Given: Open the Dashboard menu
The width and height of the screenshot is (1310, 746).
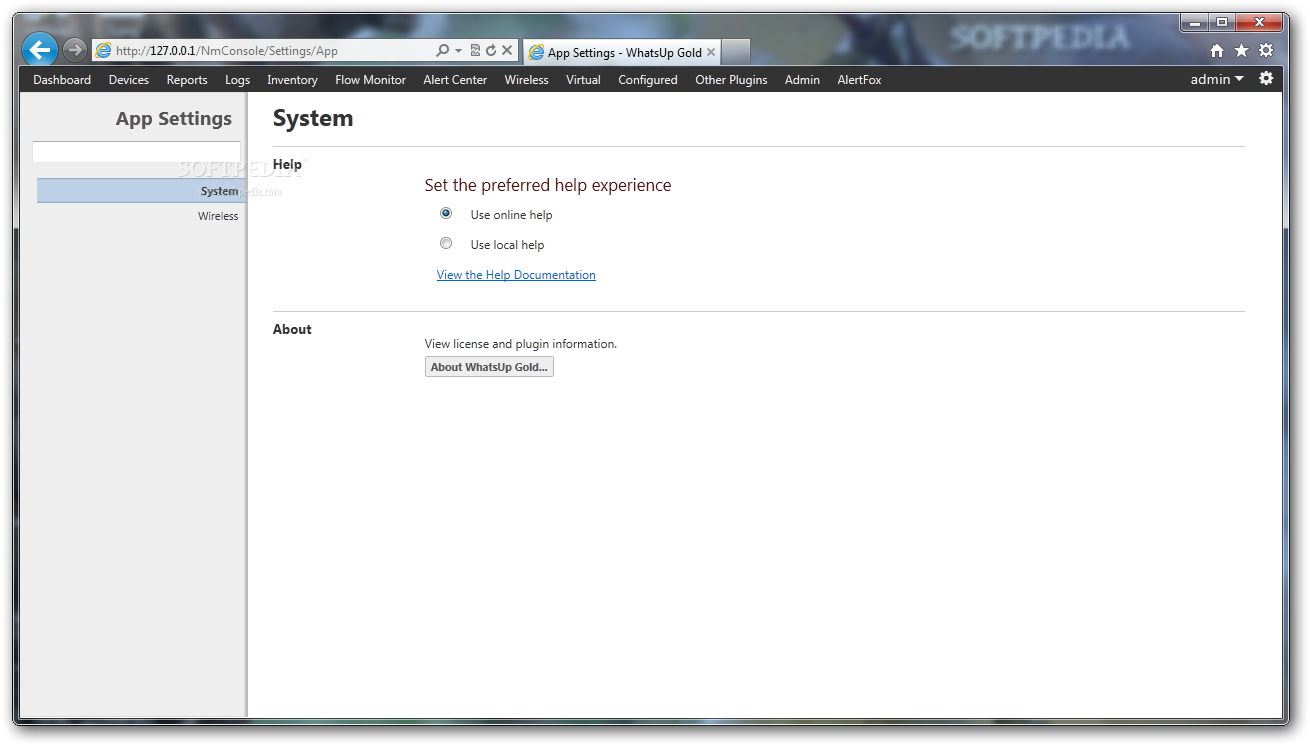Looking at the screenshot, I should pos(62,80).
